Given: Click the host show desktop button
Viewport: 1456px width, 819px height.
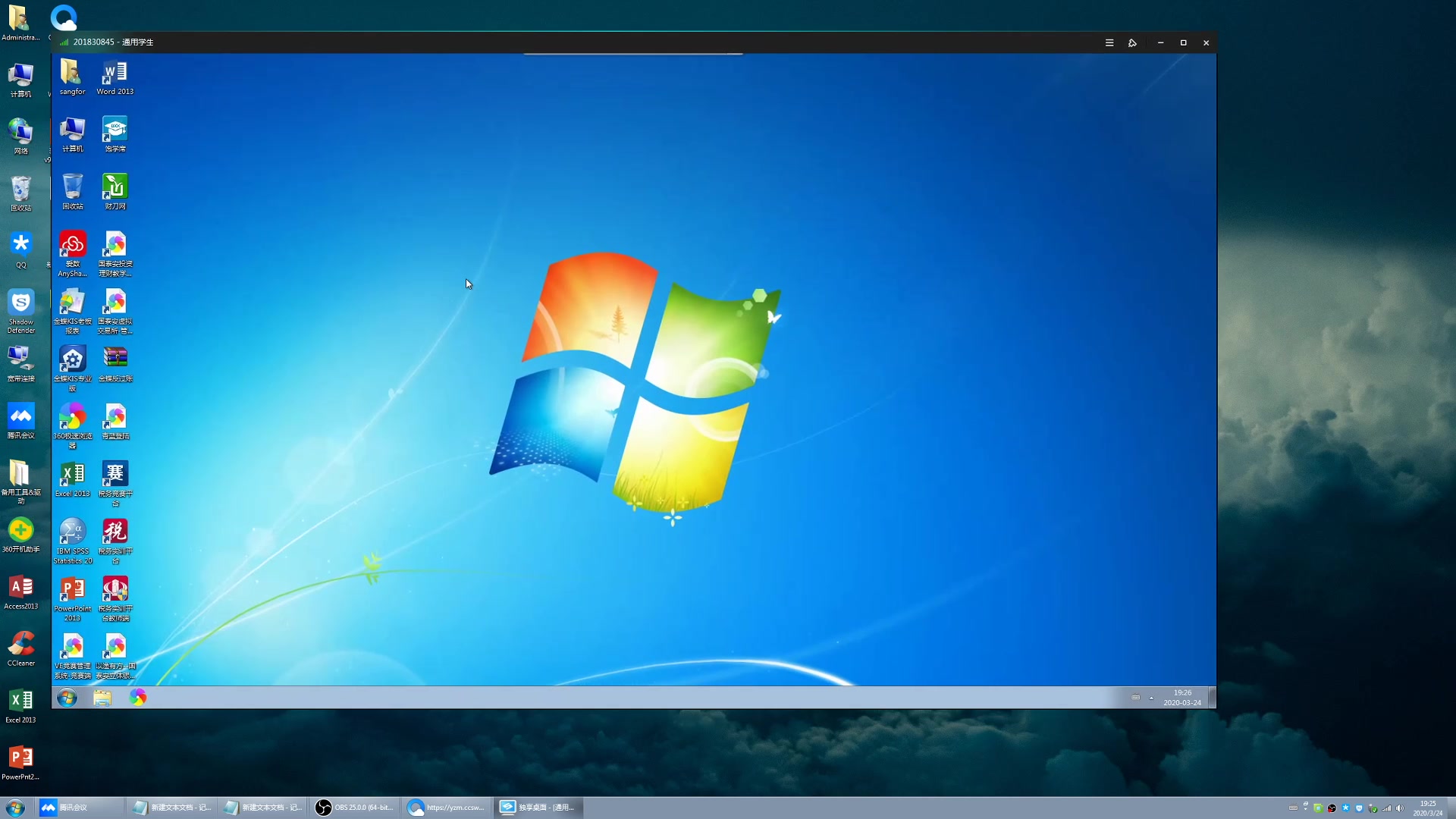Looking at the screenshot, I should (x=1451, y=808).
